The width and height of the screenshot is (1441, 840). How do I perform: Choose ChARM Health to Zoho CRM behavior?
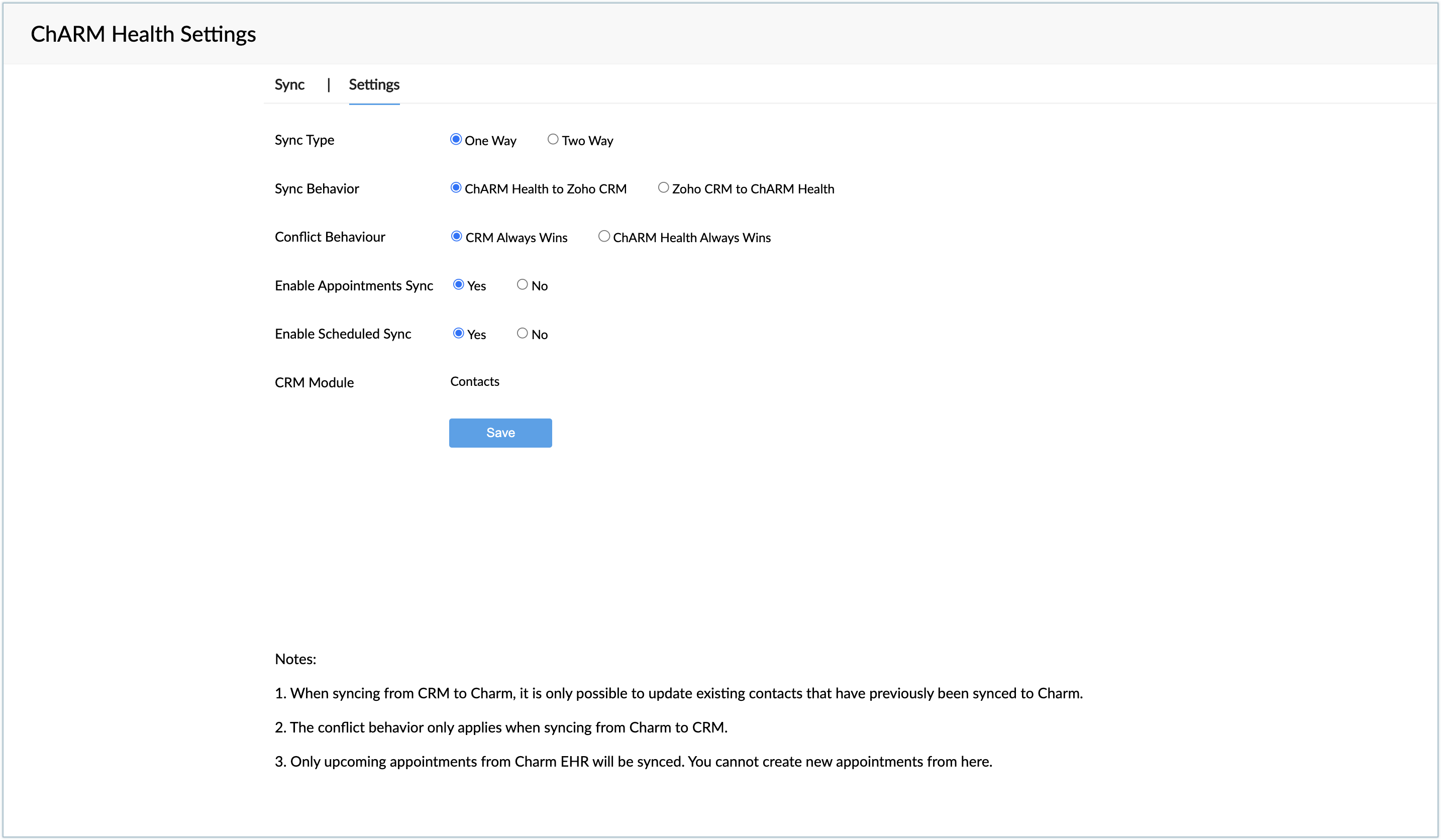pos(456,188)
